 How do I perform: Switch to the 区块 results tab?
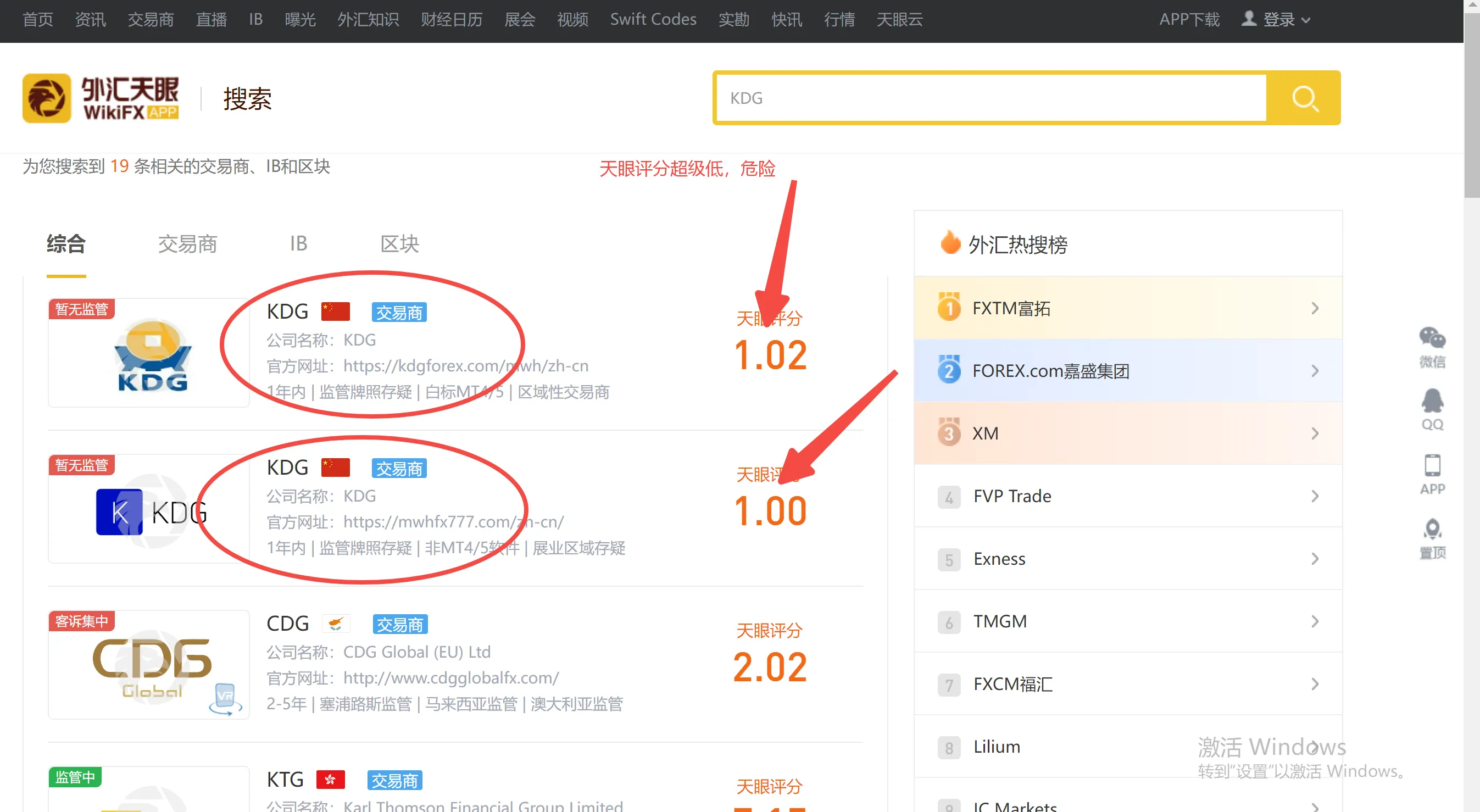(x=400, y=244)
